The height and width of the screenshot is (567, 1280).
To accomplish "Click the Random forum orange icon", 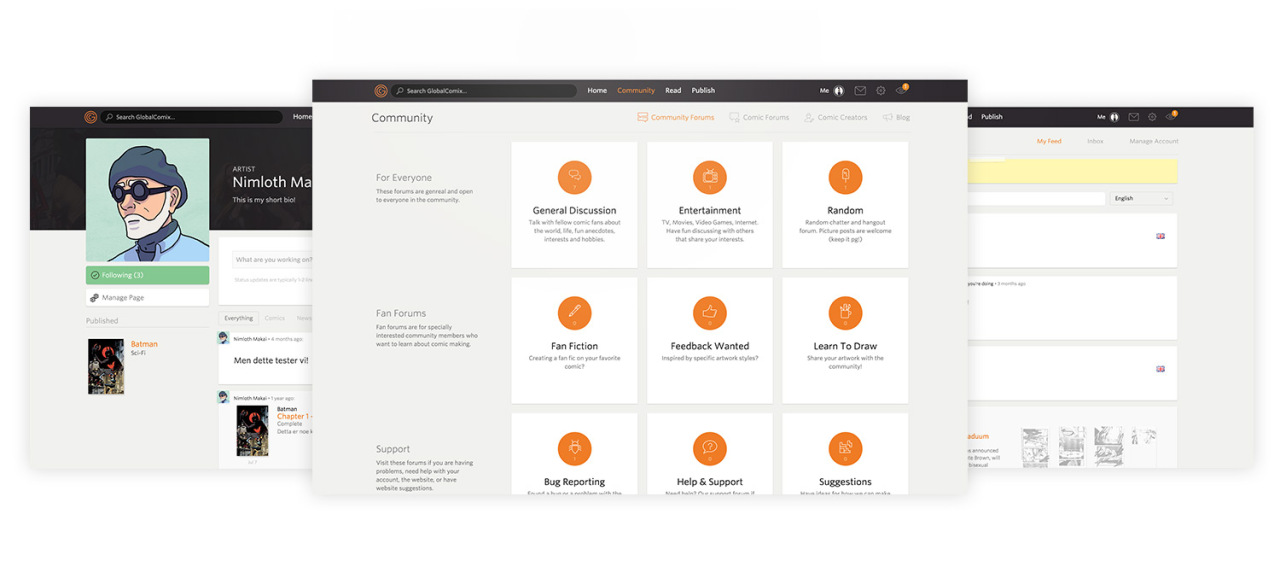I will click(845, 177).
